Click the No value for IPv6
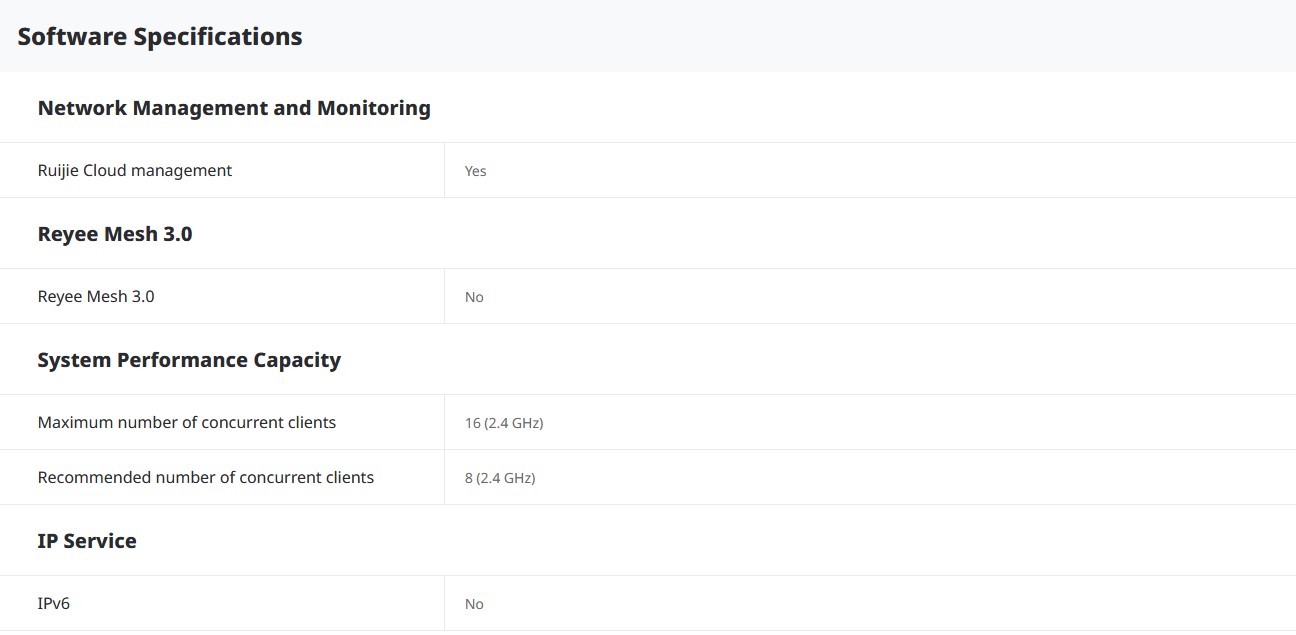The width and height of the screenshot is (1296, 635). click(x=474, y=604)
